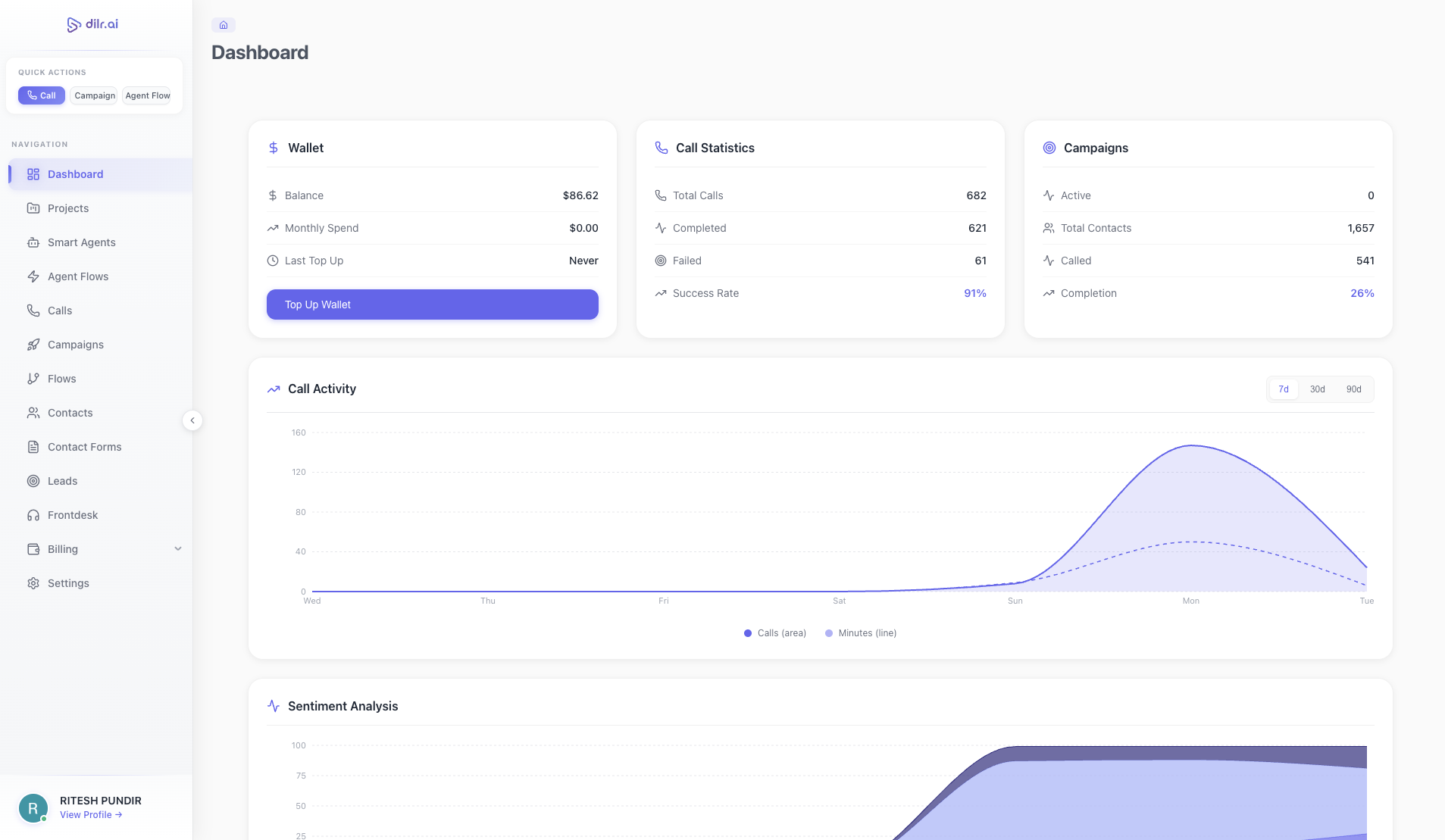The width and height of the screenshot is (1445, 840).
Task: Click the Billing wallet icon
Action: coord(33,549)
